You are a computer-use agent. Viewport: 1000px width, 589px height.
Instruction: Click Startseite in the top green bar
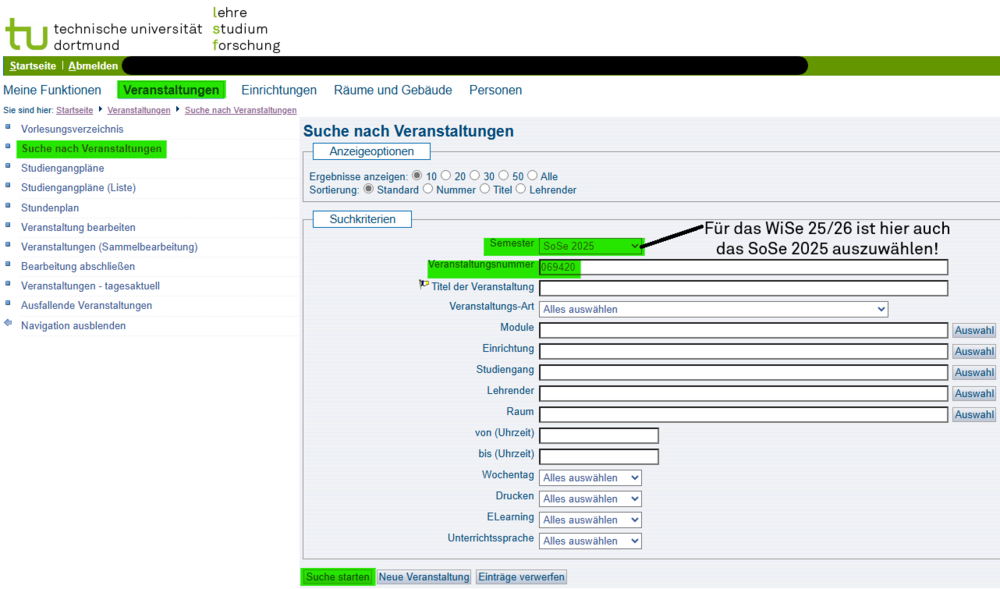point(33,66)
